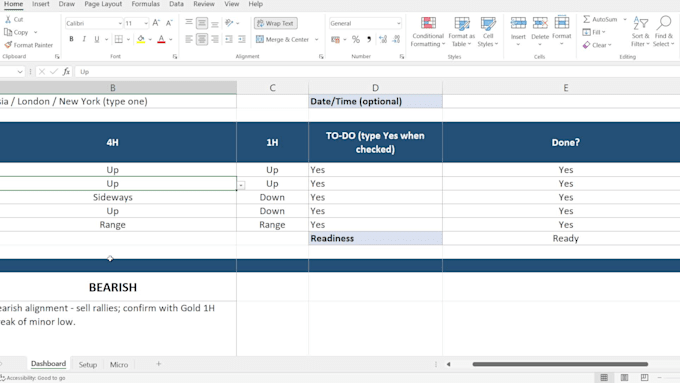The image size is (680, 383).
Task: Click the Decrease Indent icon
Action: point(229,39)
